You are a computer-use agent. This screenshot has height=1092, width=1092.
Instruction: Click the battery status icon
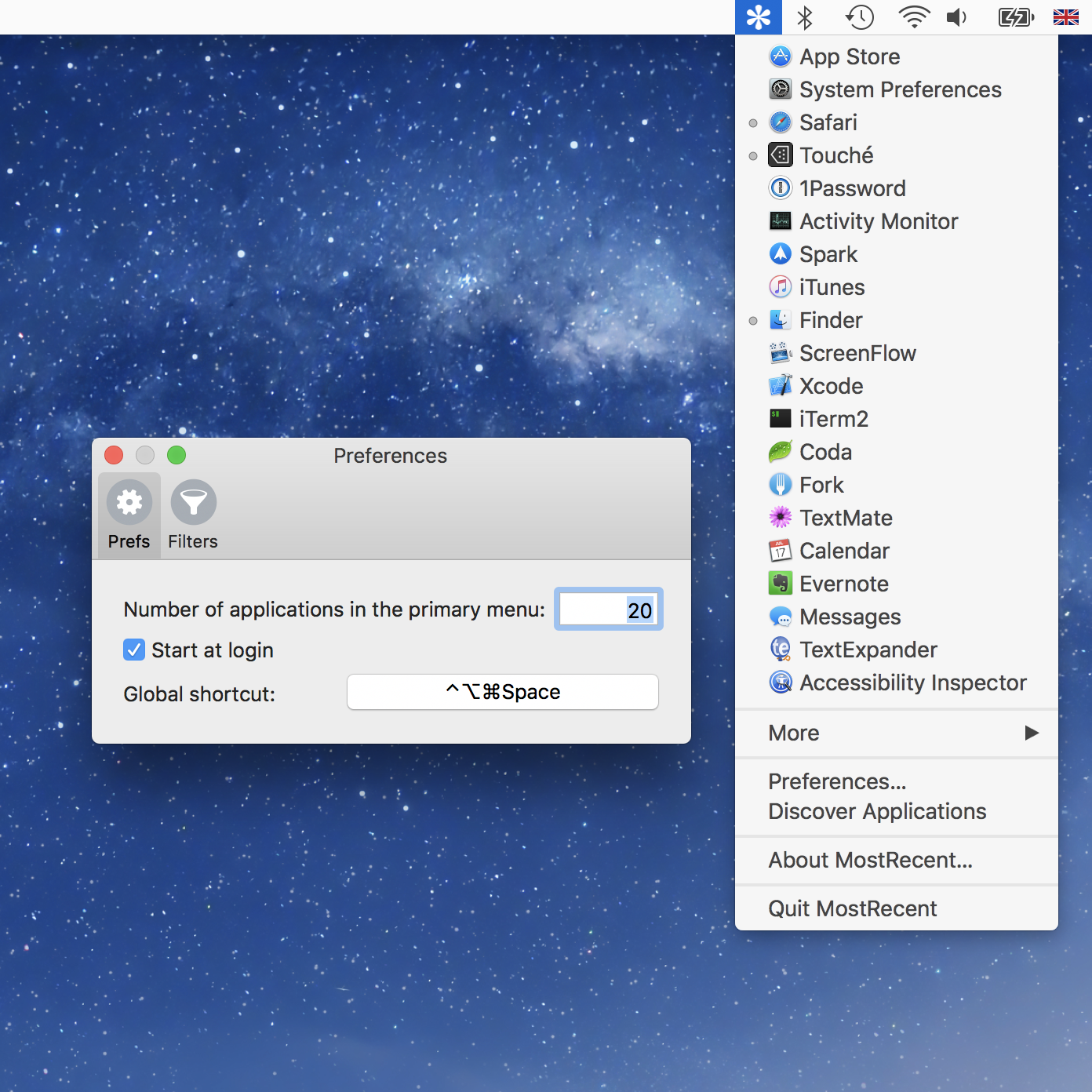[x=1016, y=17]
